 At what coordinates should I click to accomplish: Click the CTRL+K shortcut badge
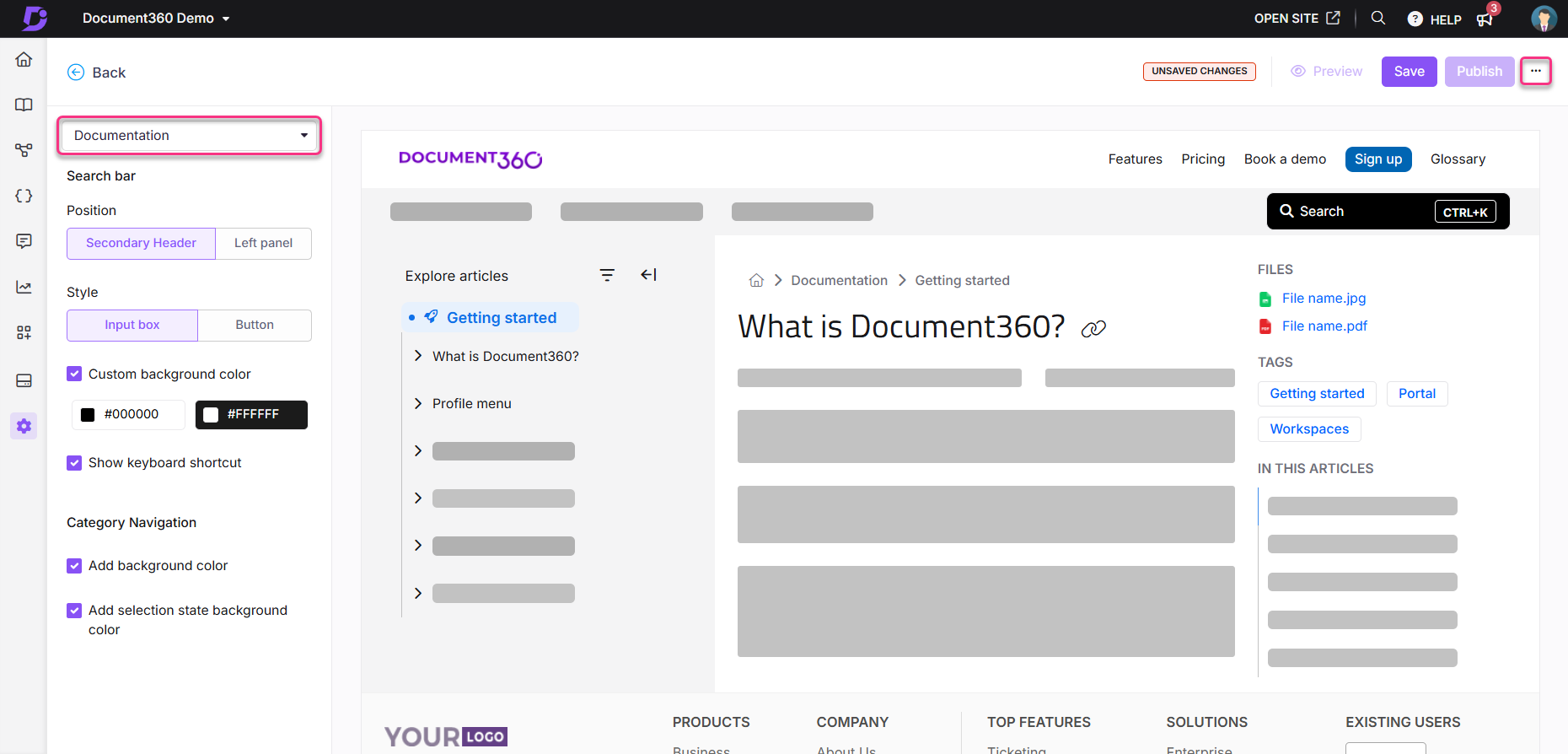pos(1465,212)
